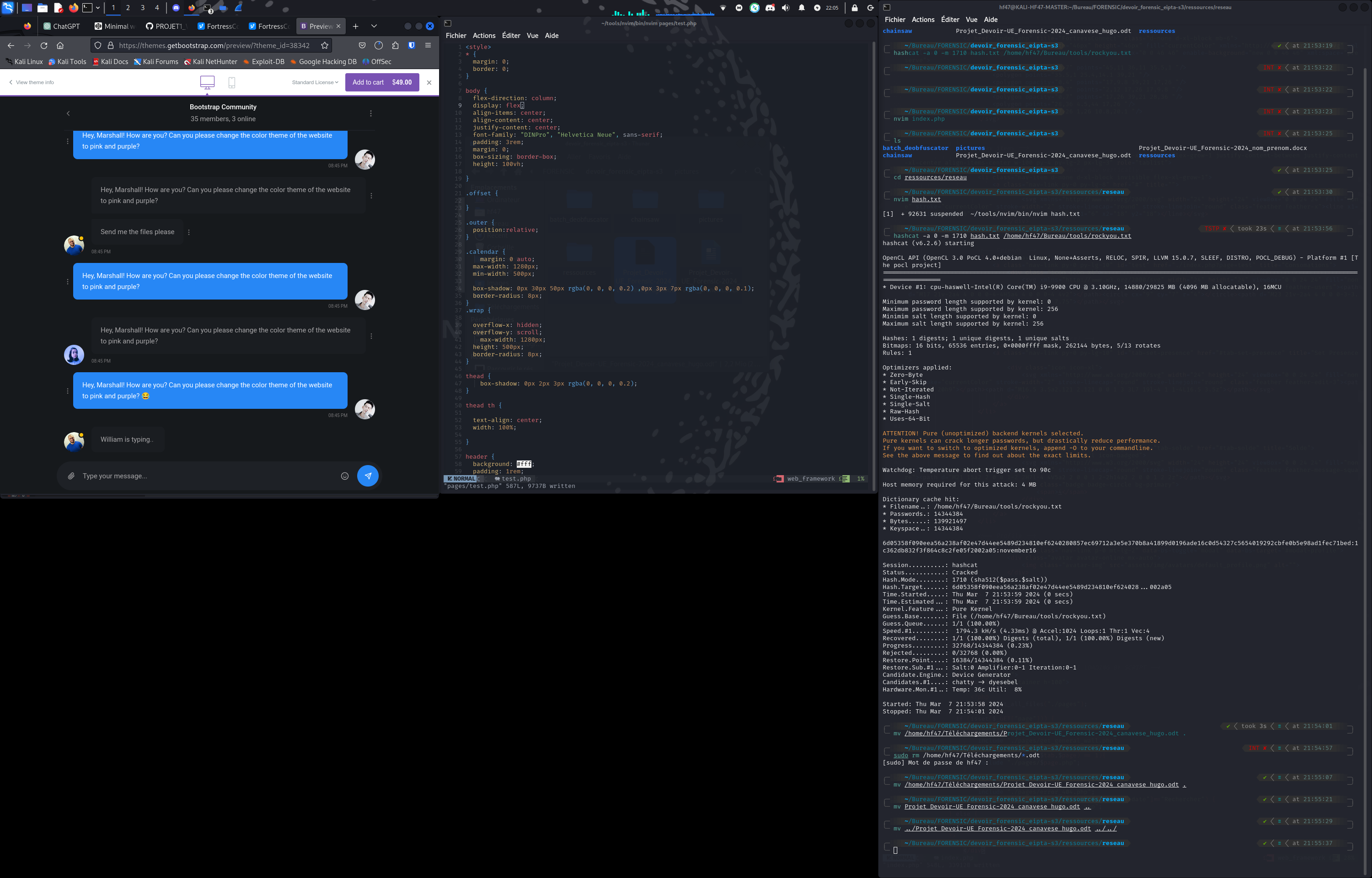Launch Firefox from the panel launcher
The image size is (1372, 878).
[x=74, y=8]
